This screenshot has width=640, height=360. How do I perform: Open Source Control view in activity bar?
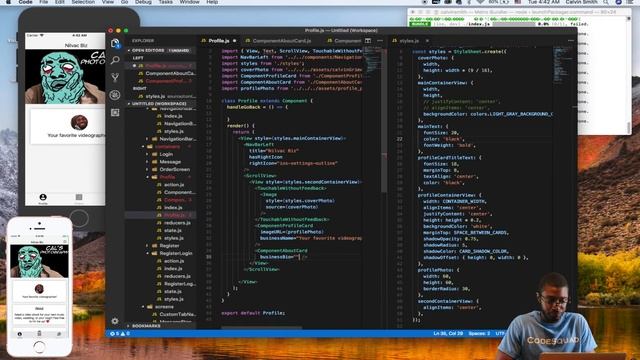[115, 78]
